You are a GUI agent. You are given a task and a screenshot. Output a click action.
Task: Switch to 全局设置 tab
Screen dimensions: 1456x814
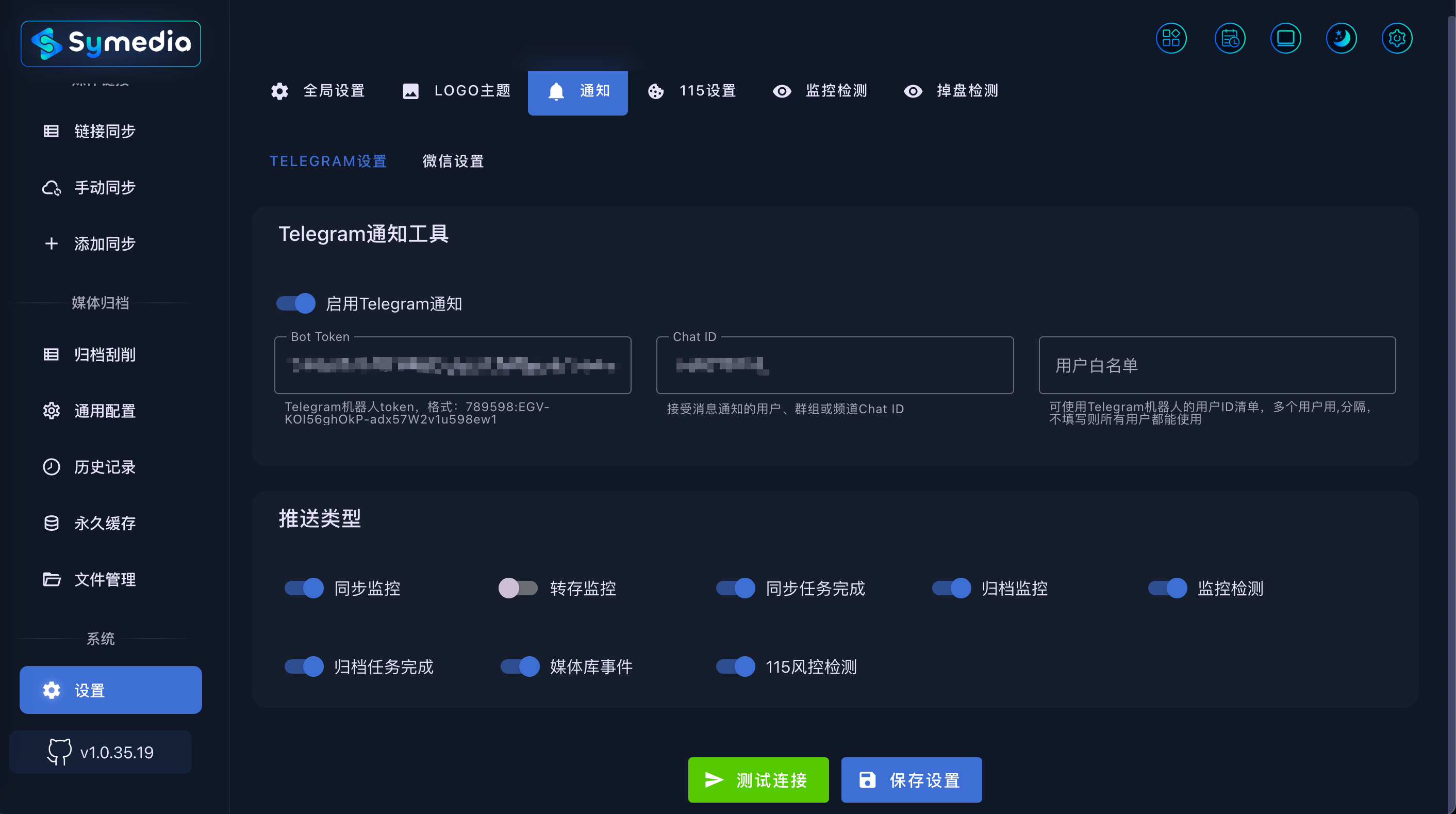318,91
